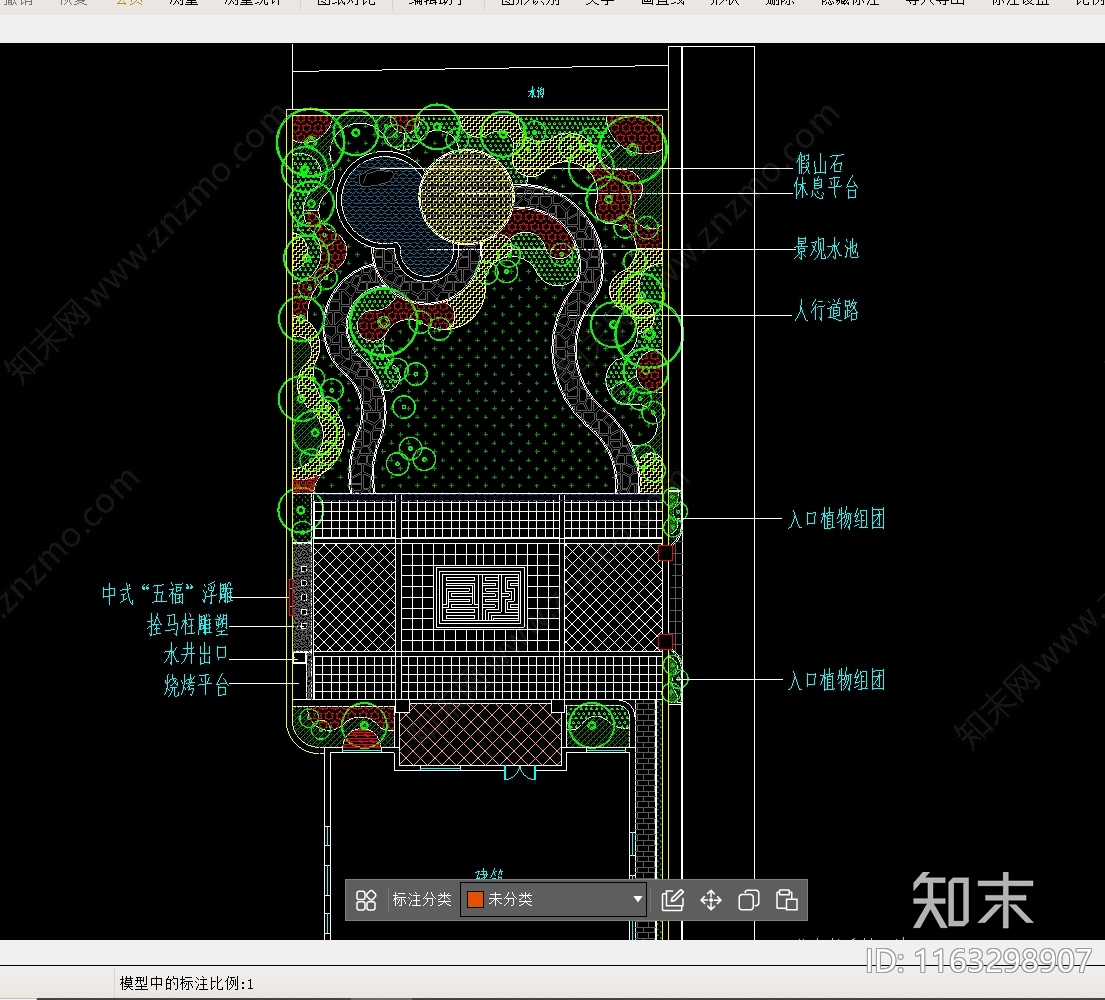Screen dimensions: 1105x1000
Task: Click the paste clipboard icon
Action: (786, 900)
